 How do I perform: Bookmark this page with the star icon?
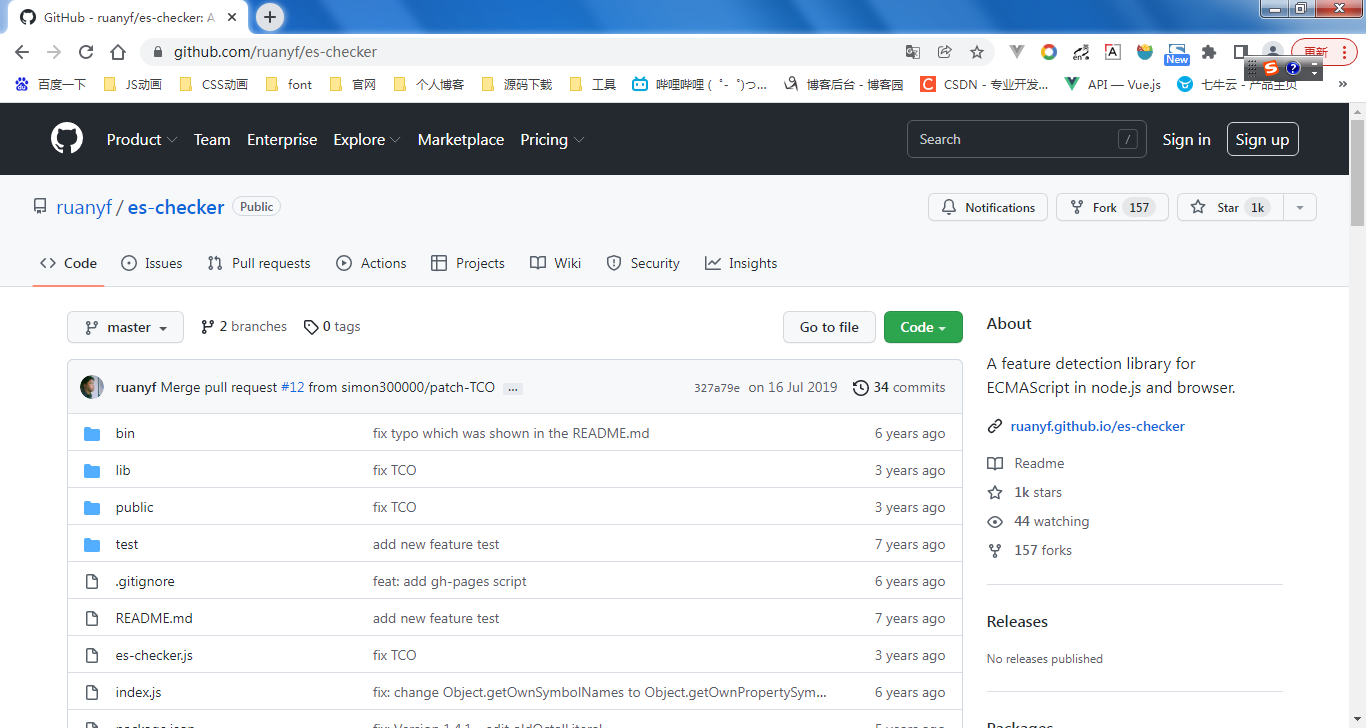(x=977, y=52)
